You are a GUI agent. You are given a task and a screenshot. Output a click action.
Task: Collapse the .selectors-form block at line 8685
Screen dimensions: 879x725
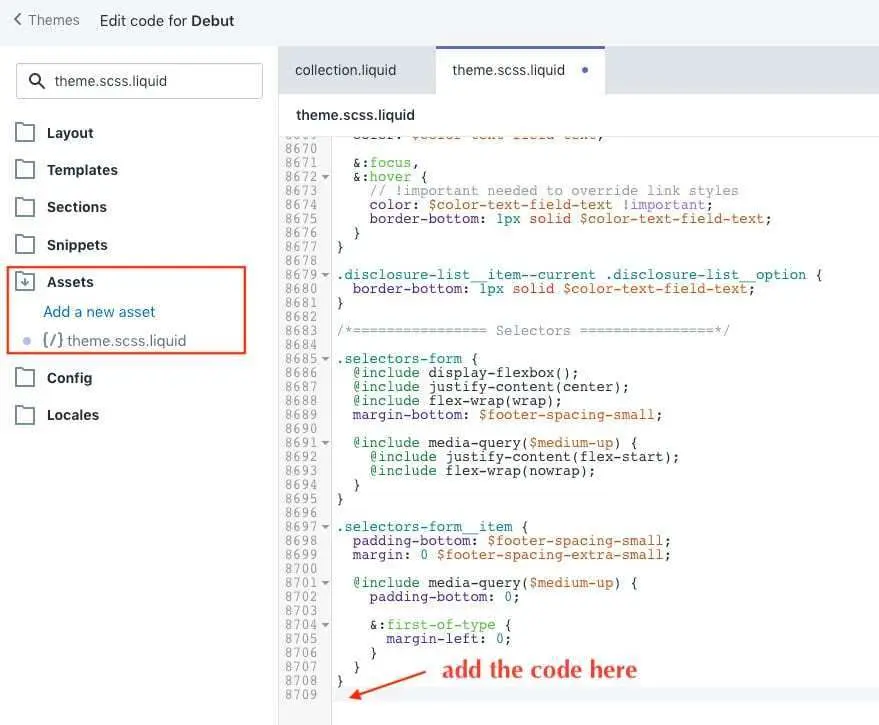point(324,358)
